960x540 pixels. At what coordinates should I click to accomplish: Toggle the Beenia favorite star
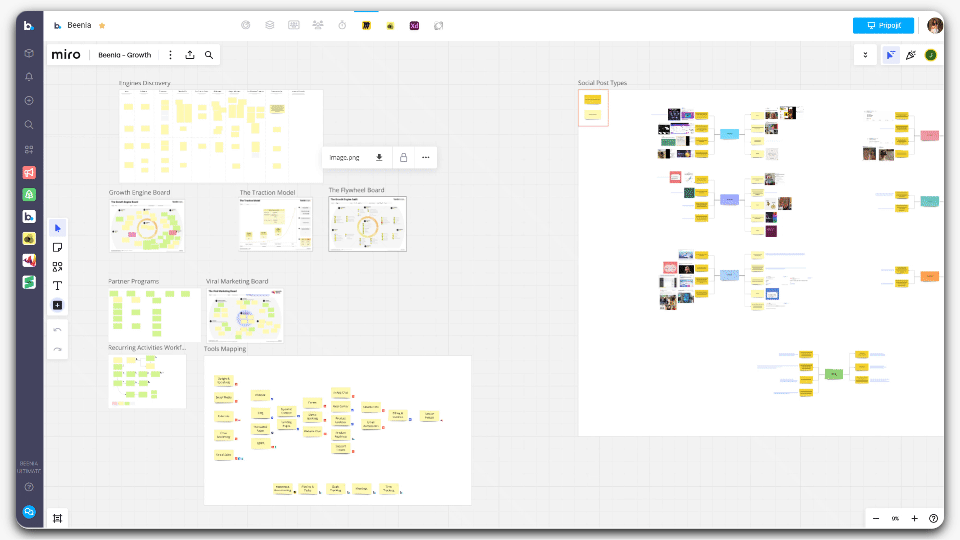coord(102,25)
